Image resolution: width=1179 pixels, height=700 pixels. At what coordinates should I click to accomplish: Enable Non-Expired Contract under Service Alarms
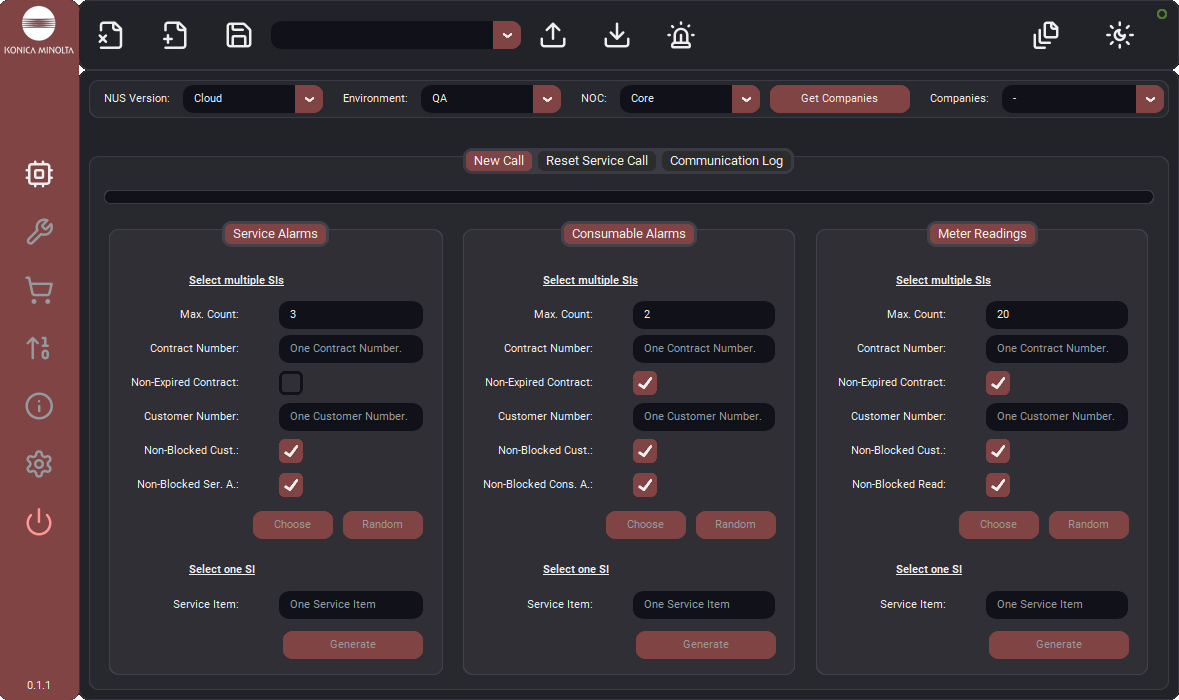pyautogui.click(x=291, y=383)
